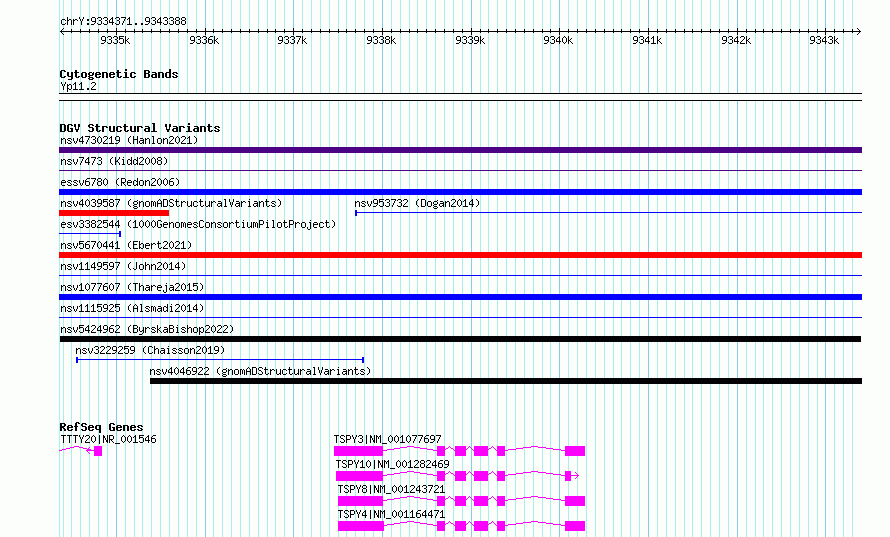Click the TTTY20 magenta exon glyph
This screenshot has height=537, width=890.
click(x=98, y=451)
